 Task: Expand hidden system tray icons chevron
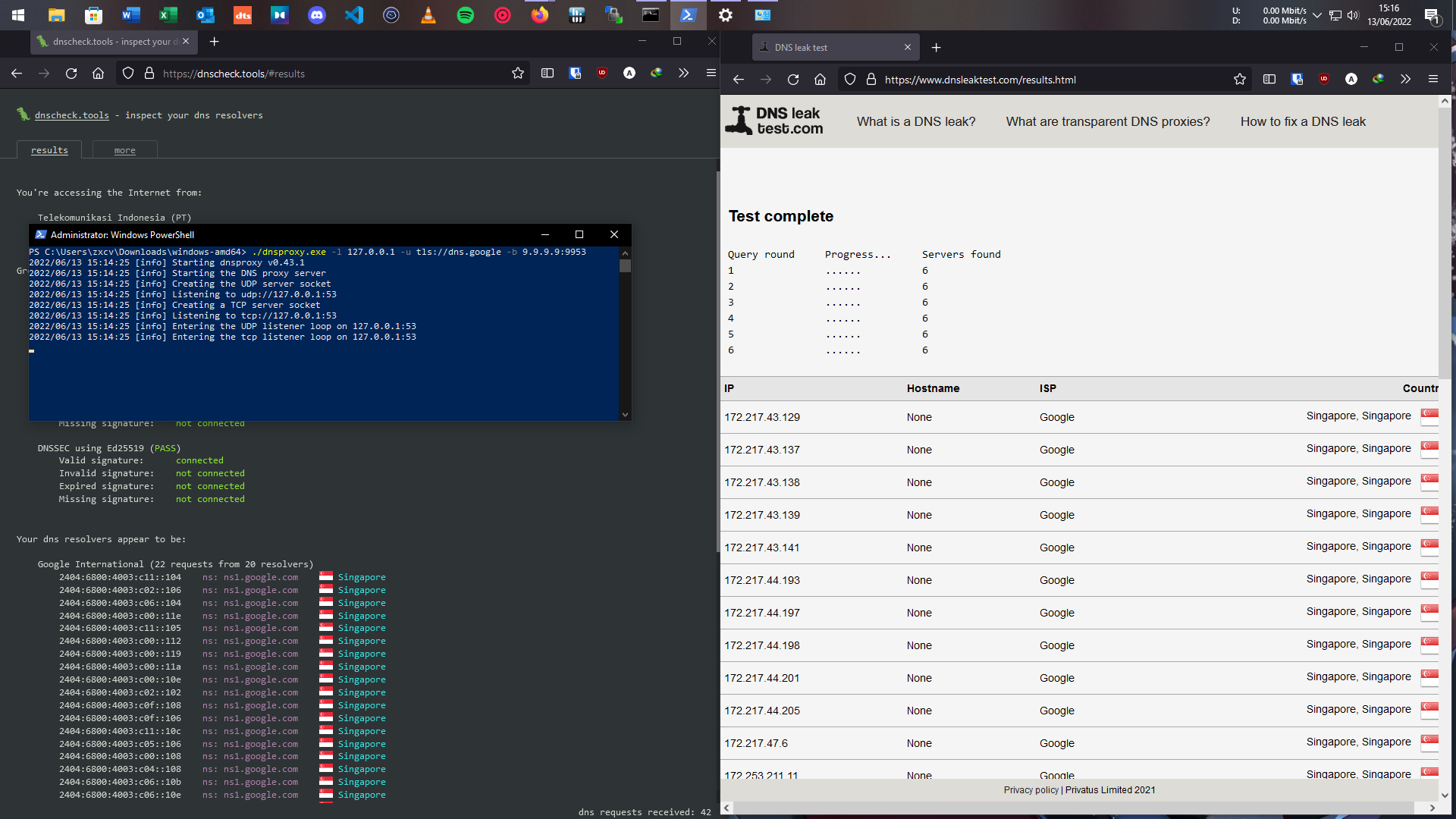point(1317,15)
